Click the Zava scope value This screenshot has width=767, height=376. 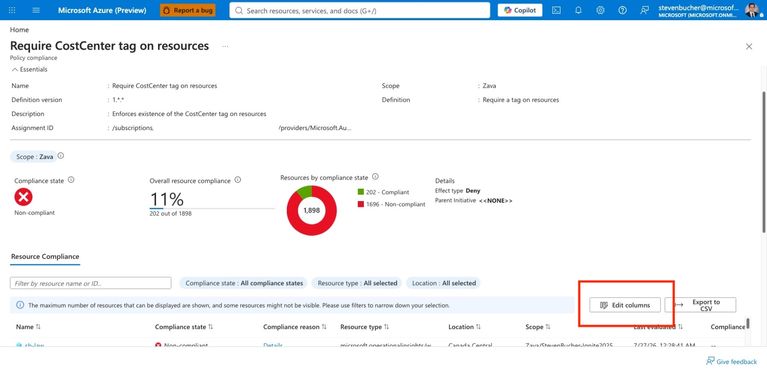click(x=489, y=86)
